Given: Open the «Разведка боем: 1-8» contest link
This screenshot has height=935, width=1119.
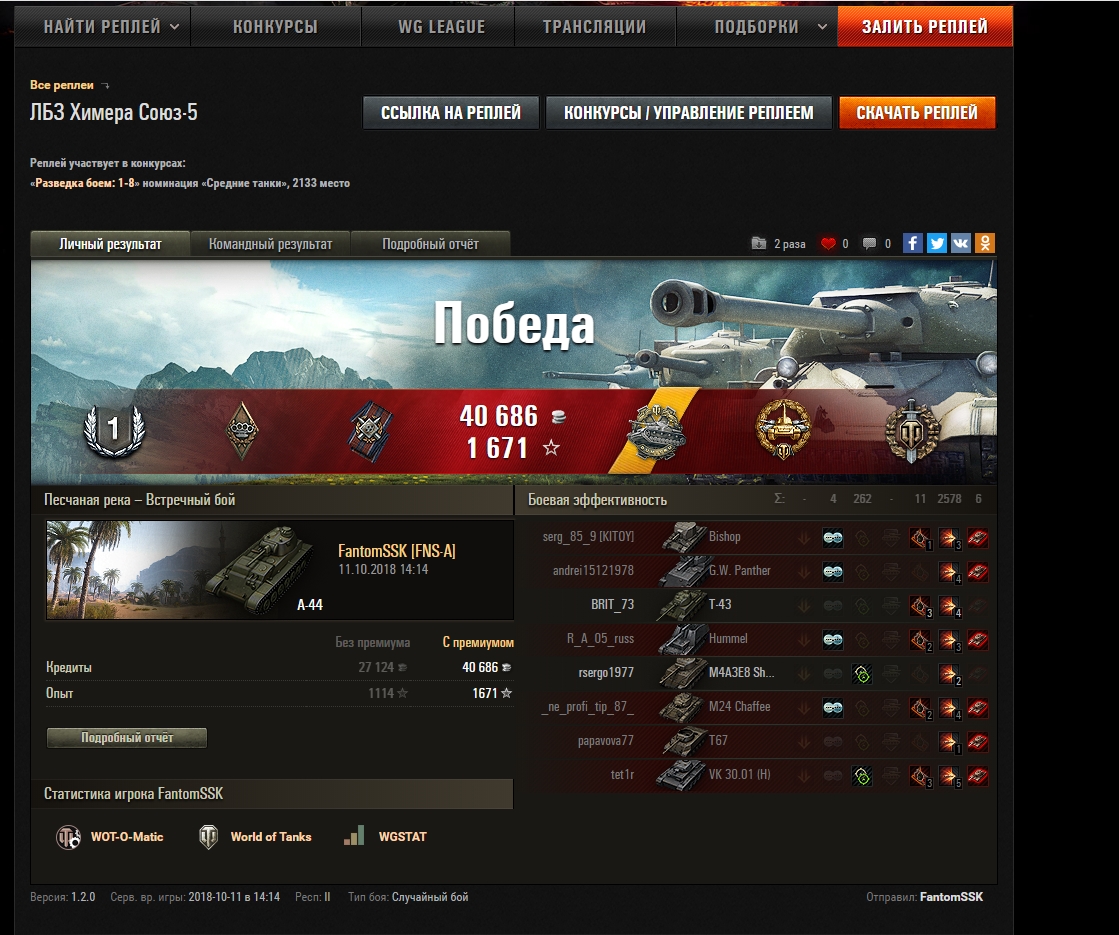Looking at the screenshot, I should [85, 183].
